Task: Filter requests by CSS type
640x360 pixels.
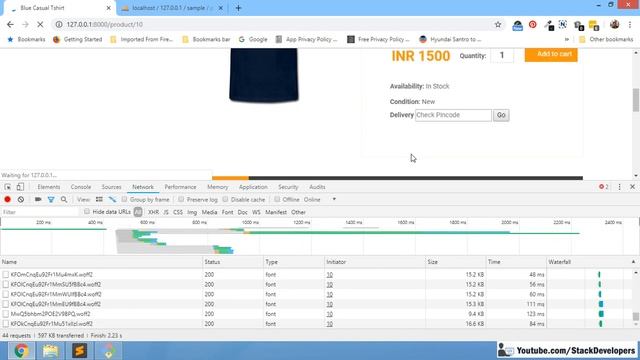Action: pyautogui.click(x=178, y=212)
